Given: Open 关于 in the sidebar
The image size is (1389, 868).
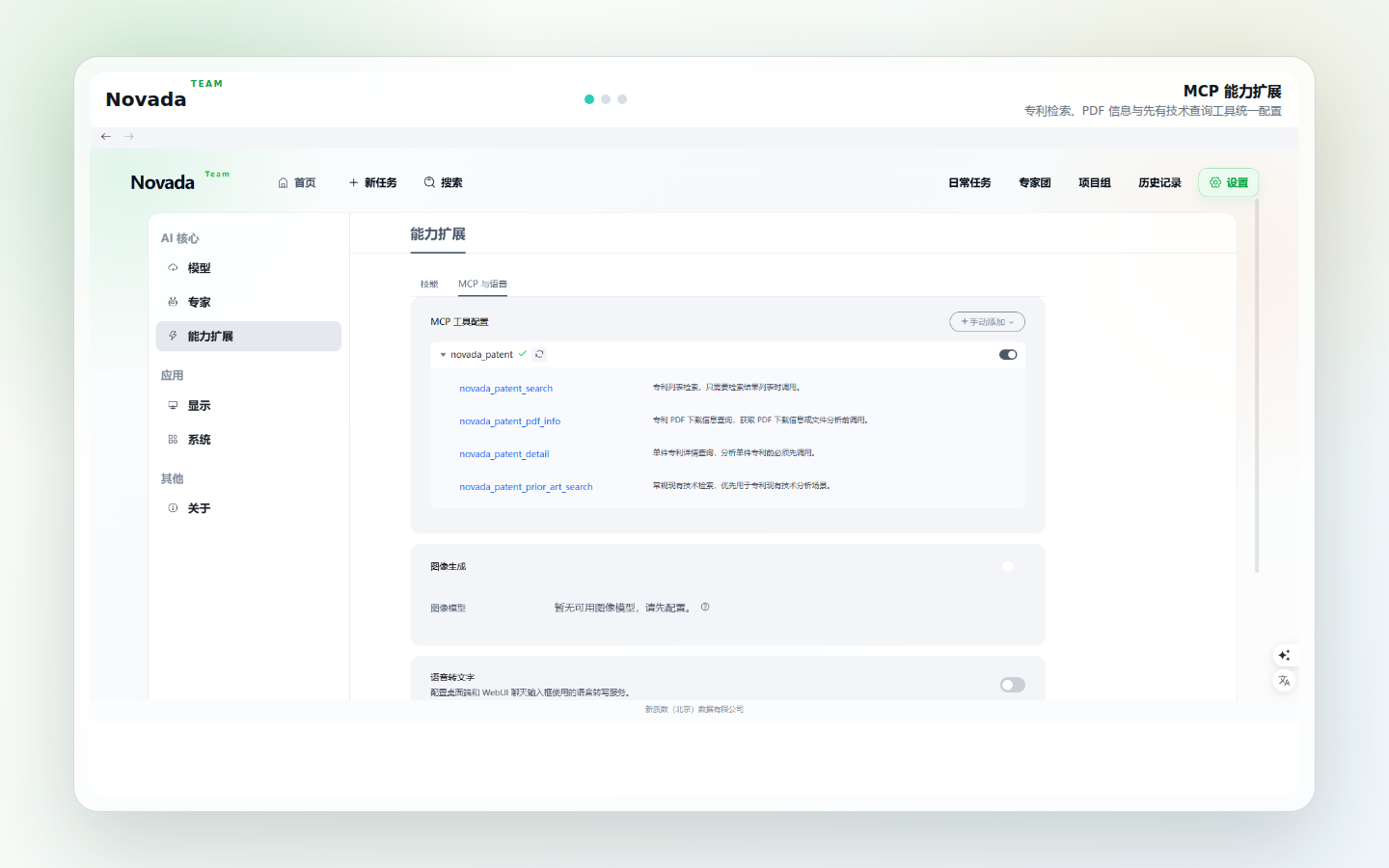Looking at the screenshot, I should (x=249, y=507).
